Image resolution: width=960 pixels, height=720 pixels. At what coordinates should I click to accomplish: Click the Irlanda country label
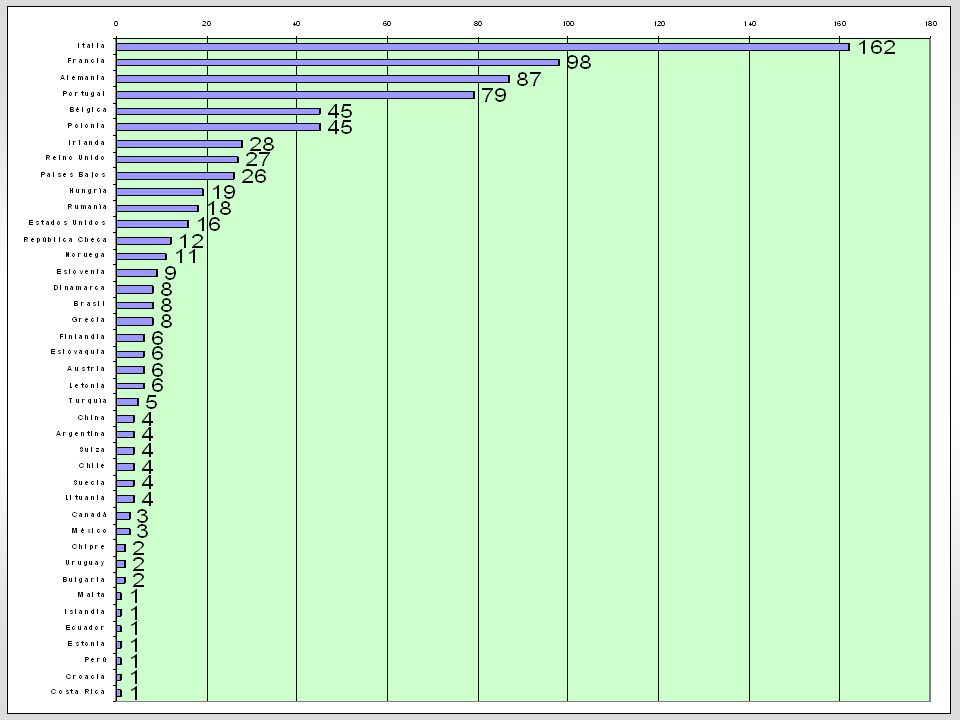pyautogui.click(x=87, y=143)
